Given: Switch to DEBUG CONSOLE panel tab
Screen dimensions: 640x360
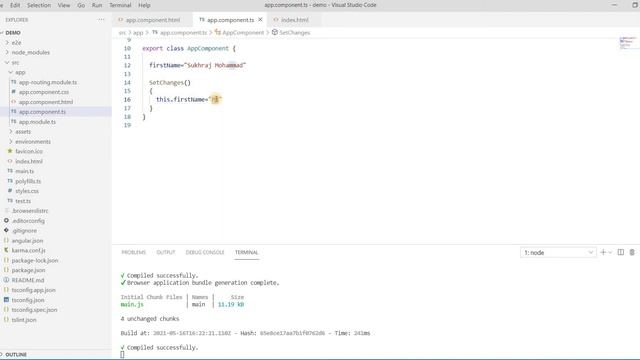Looking at the screenshot, I should pos(205,252).
